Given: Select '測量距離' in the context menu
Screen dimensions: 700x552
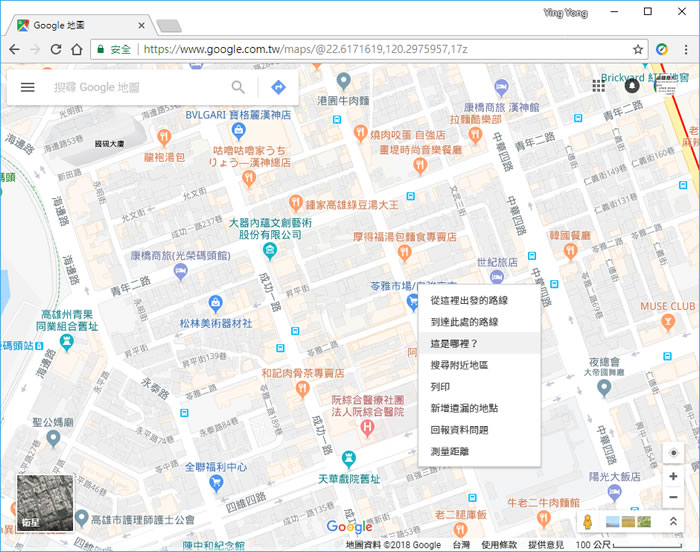Looking at the screenshot, I should (450, 451).
